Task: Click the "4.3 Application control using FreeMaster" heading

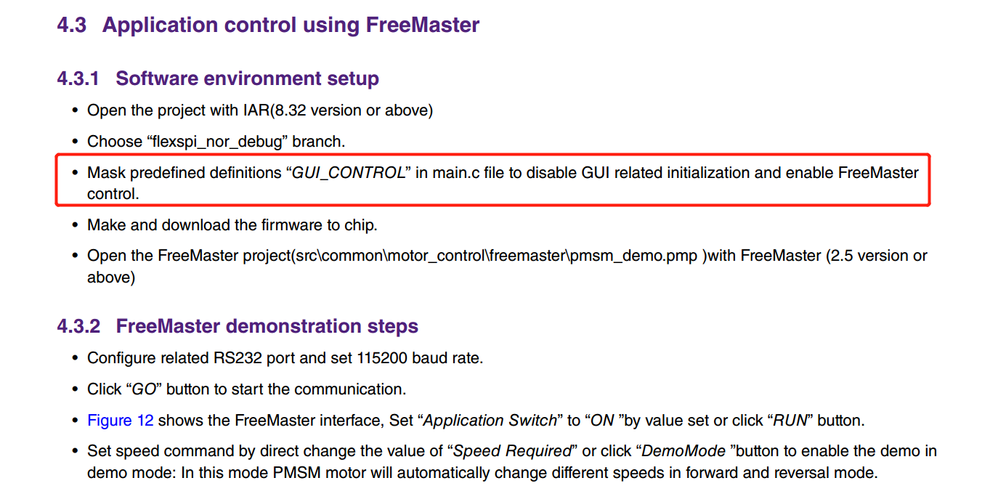Action: (268, 25)
